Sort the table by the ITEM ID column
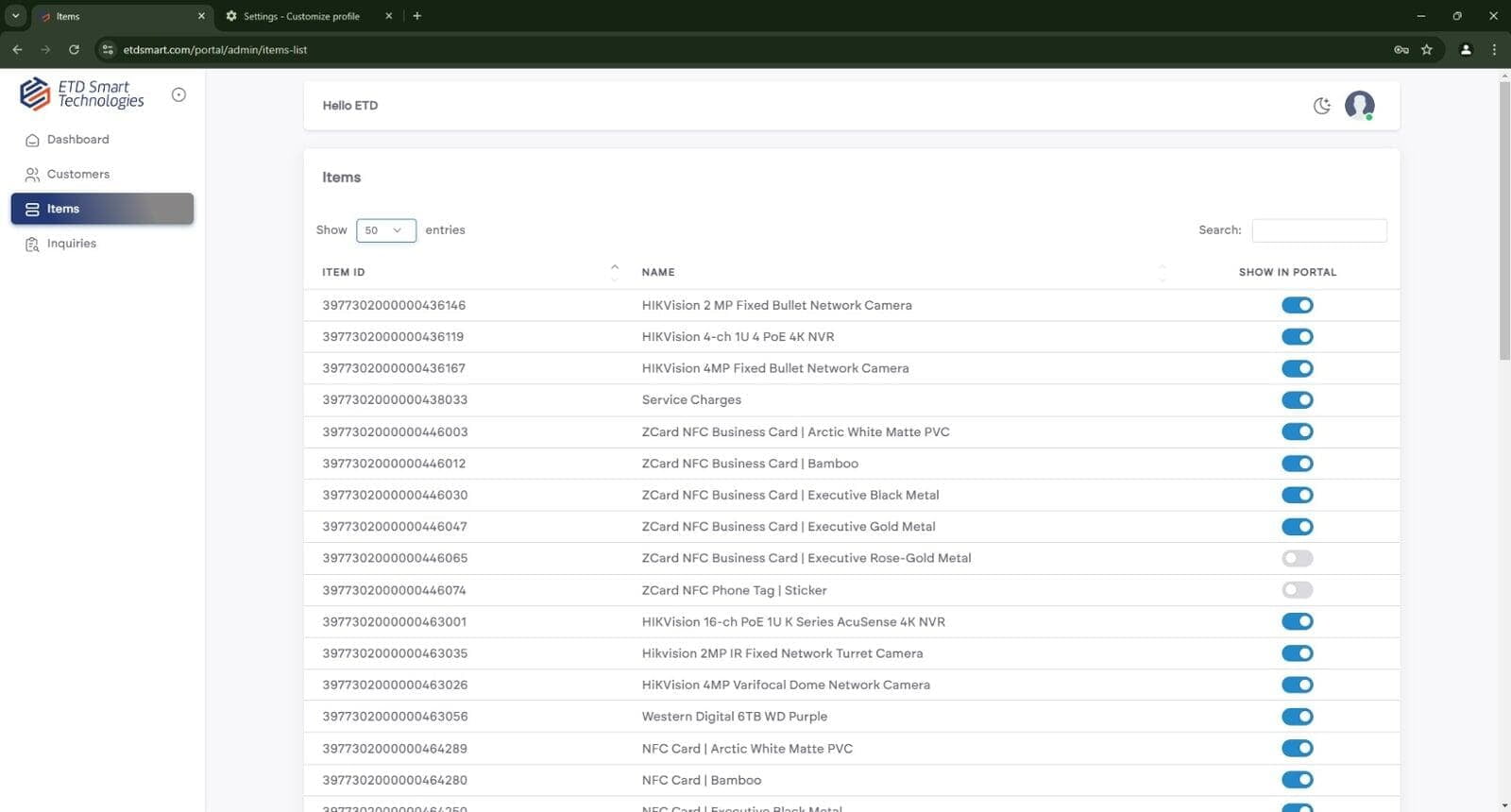This screenshot has width=1511, height=812. pyautogui.click(x=469, y=272)
